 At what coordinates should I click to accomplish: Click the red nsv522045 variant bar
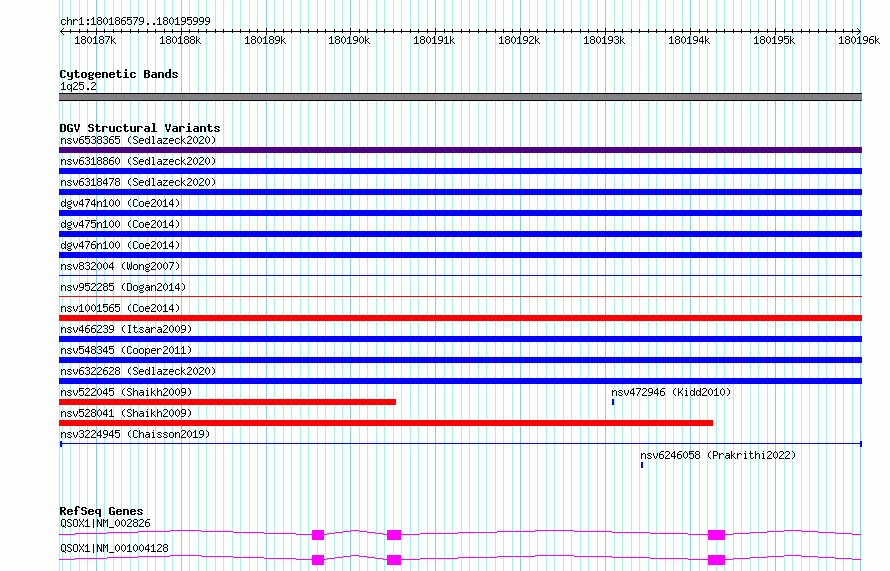coord(228,402)
